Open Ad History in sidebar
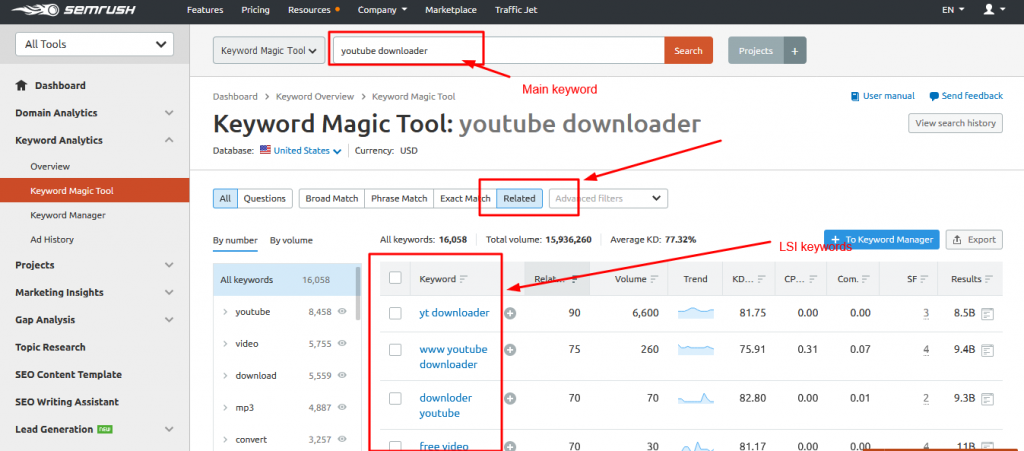This screenshot has height=451, width=1024. (x=52, y=240)
